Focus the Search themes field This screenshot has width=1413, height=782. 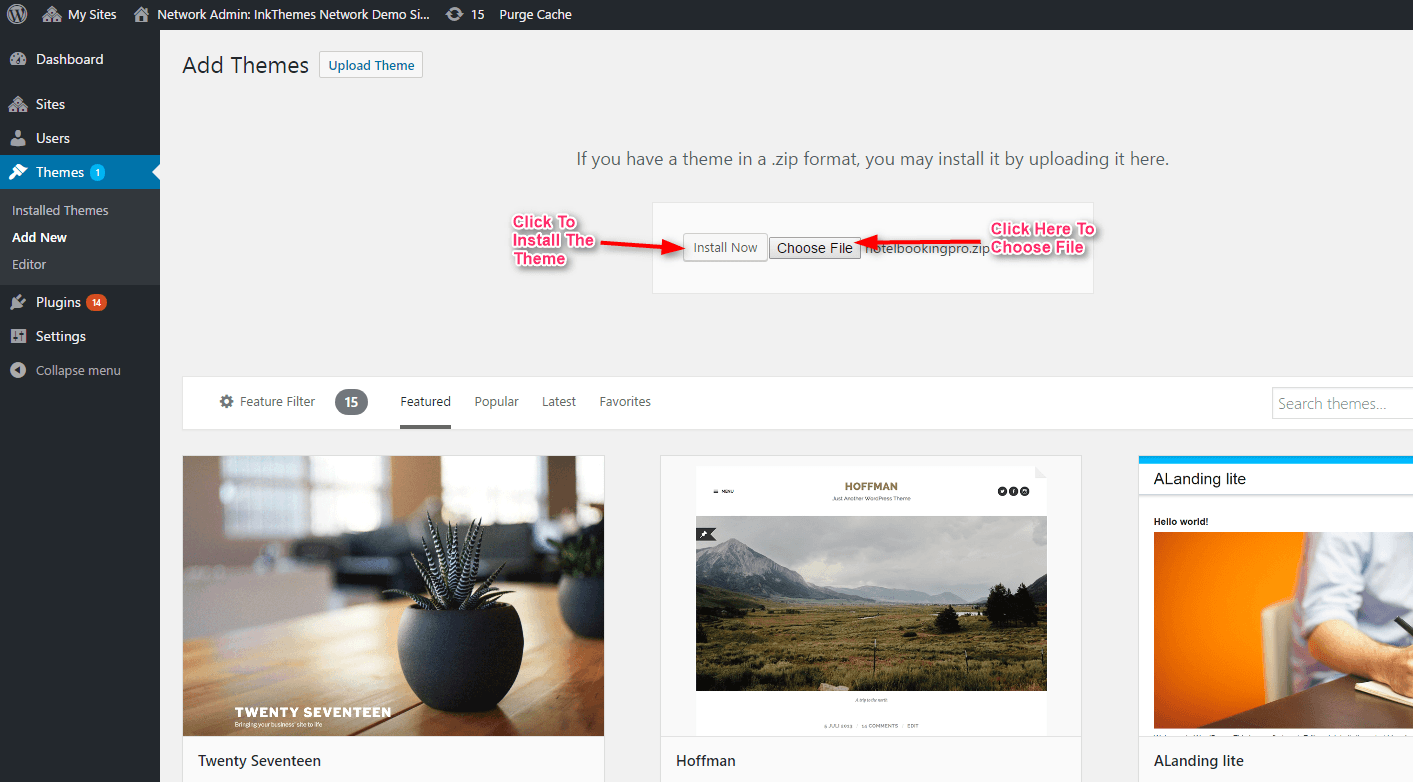[x=1342, y=404]
